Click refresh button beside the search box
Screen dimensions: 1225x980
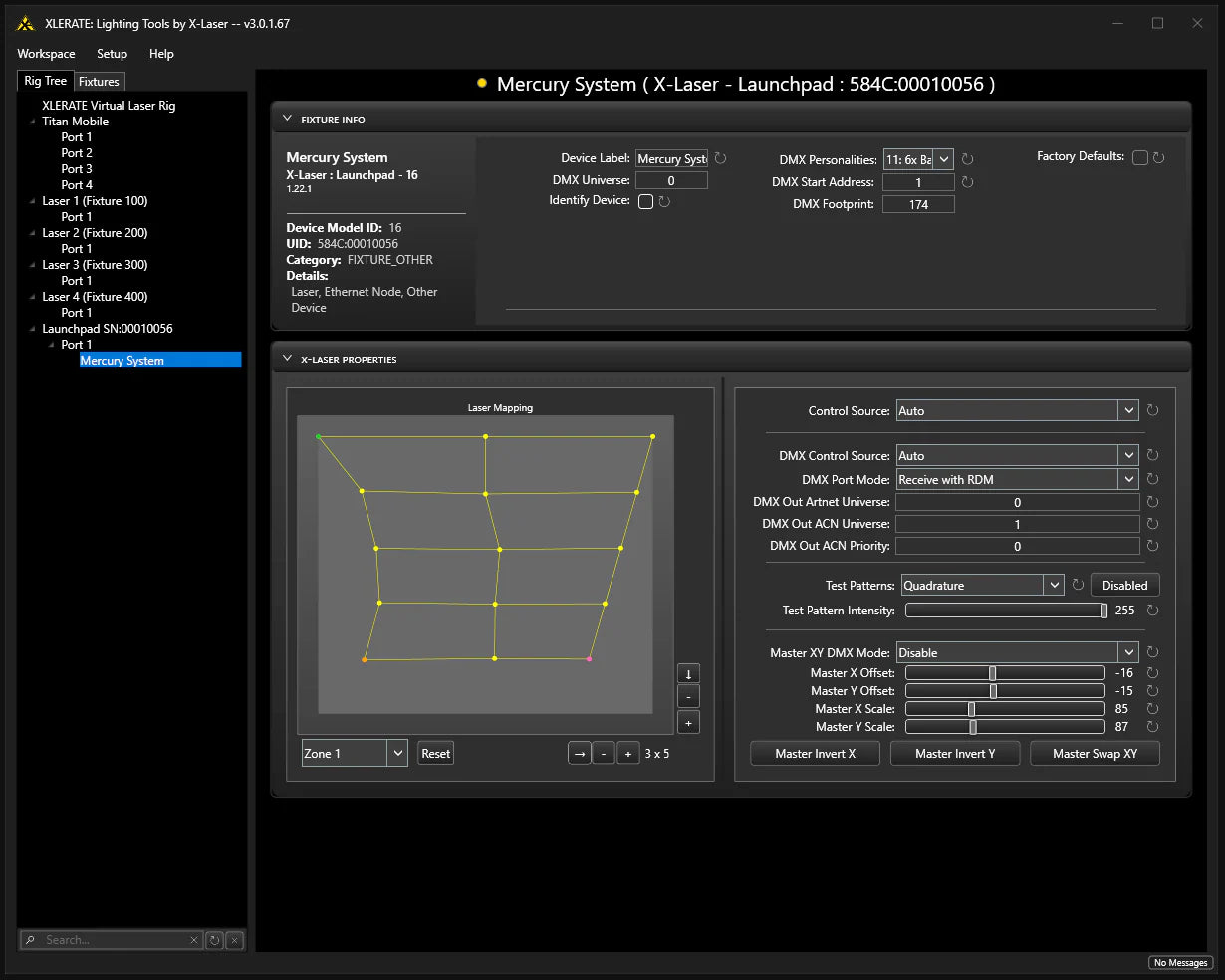click(x=214, y=940)
